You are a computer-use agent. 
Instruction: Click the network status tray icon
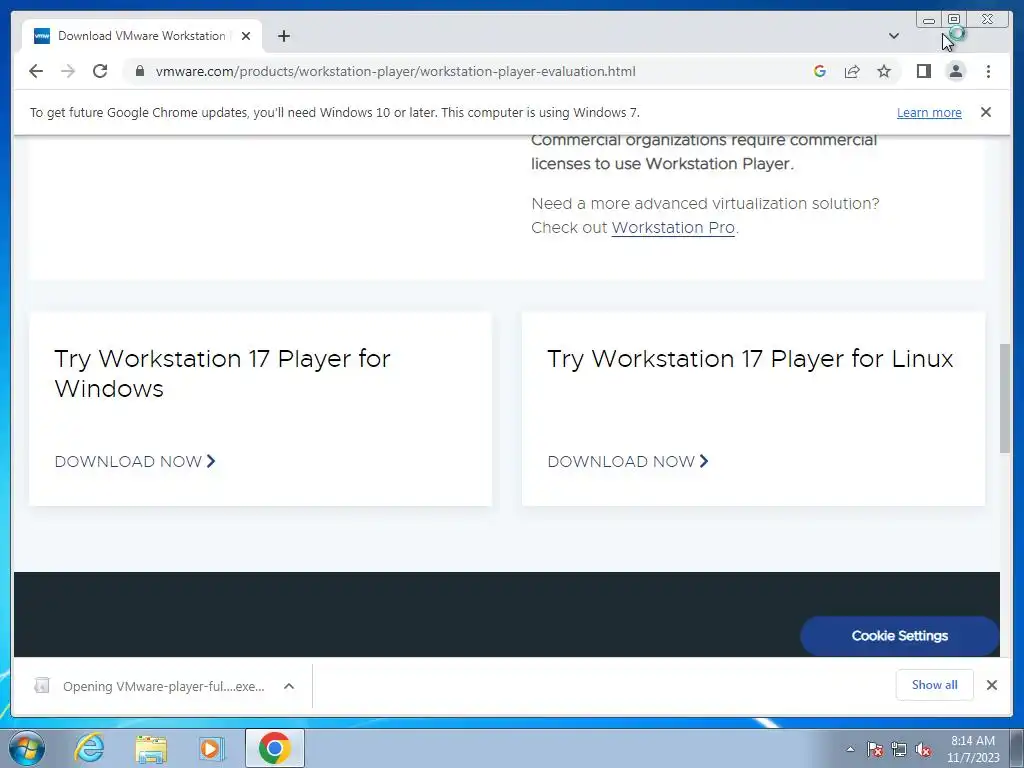pos(899,749)
